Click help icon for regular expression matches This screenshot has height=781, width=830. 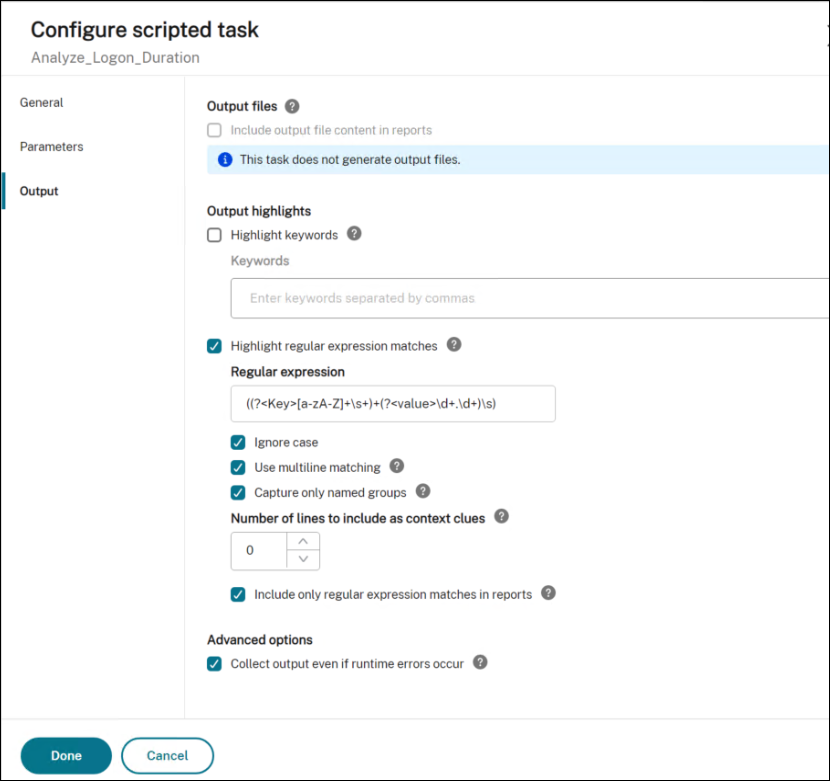(x=454, y=345)
